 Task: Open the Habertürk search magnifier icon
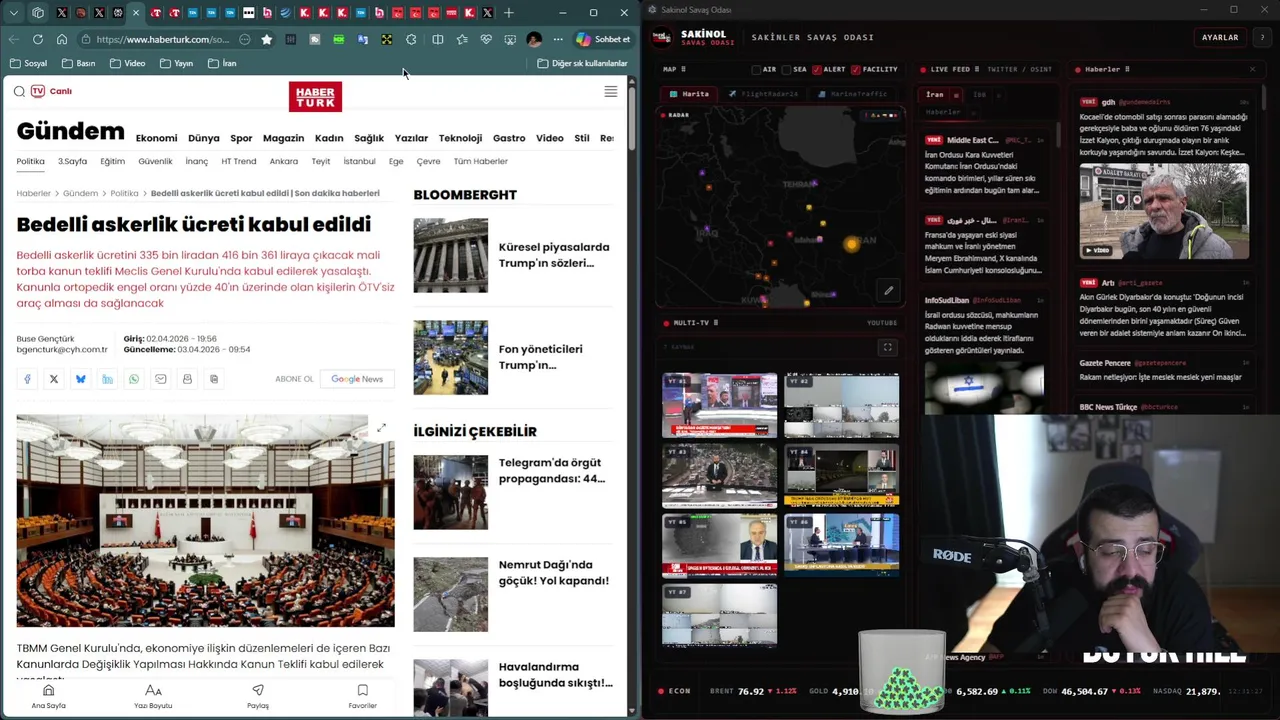coord(19,91)
